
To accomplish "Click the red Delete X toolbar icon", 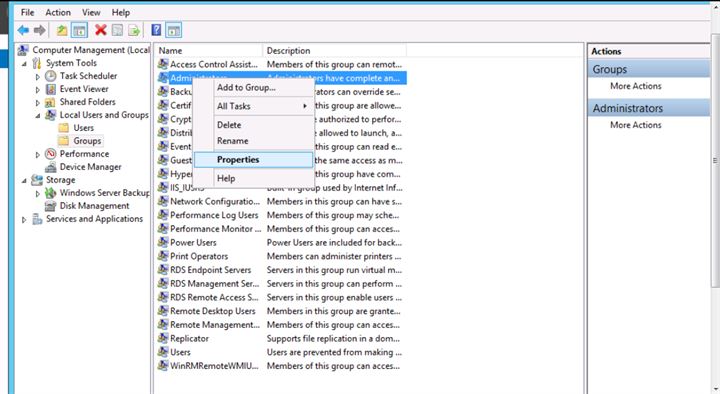I will [x=101, y=30].
